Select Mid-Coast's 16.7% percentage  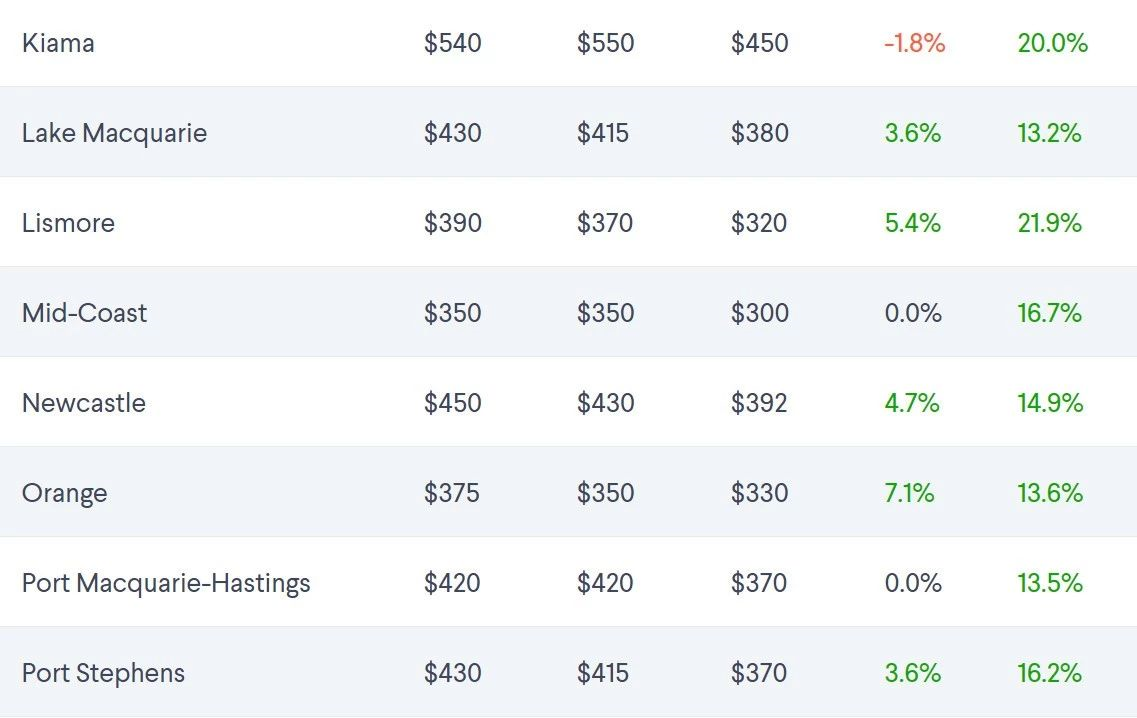pyautogui.click(x=1050, y=313)
